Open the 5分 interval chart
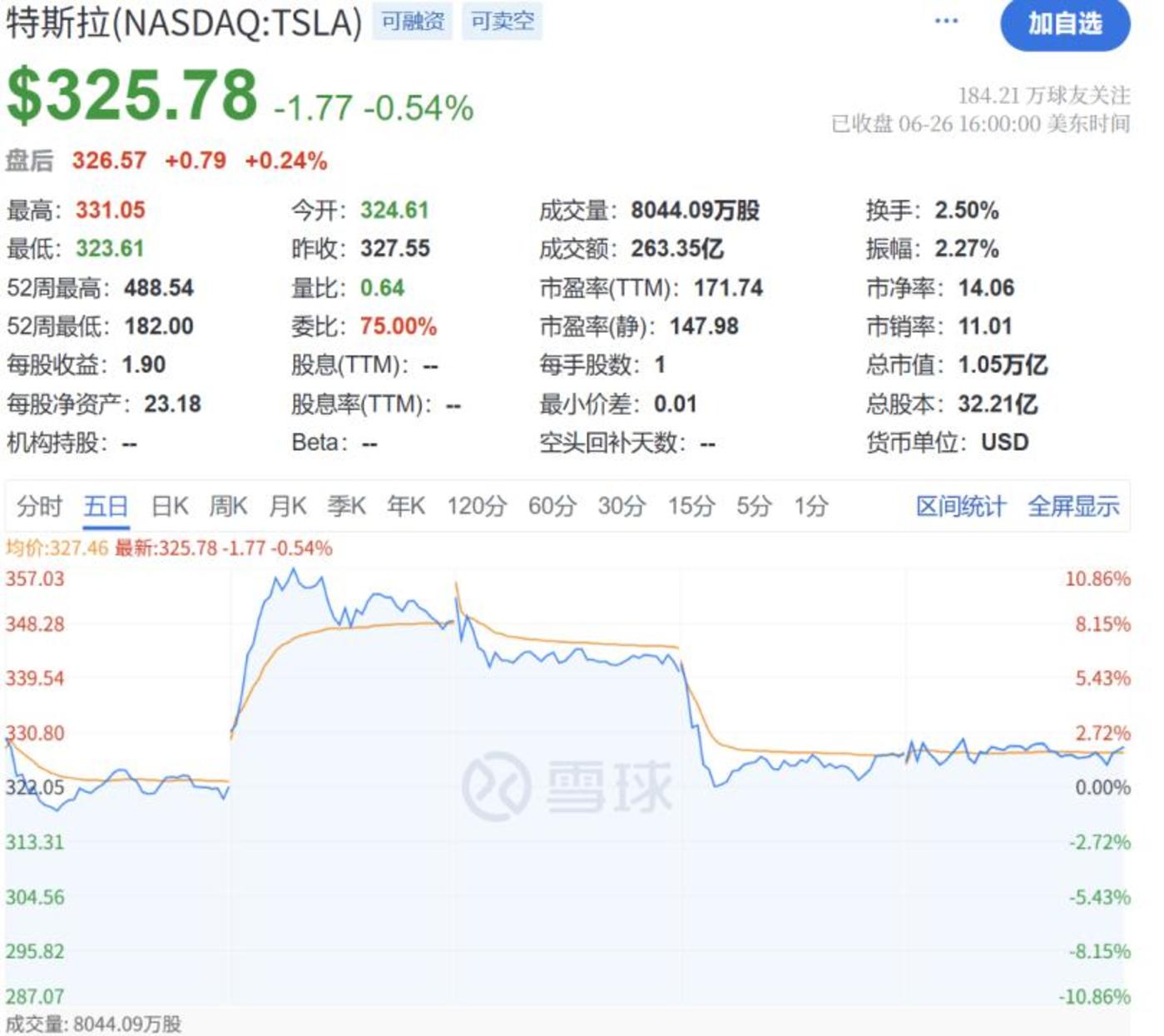1164x1036 pixels. 754,506
